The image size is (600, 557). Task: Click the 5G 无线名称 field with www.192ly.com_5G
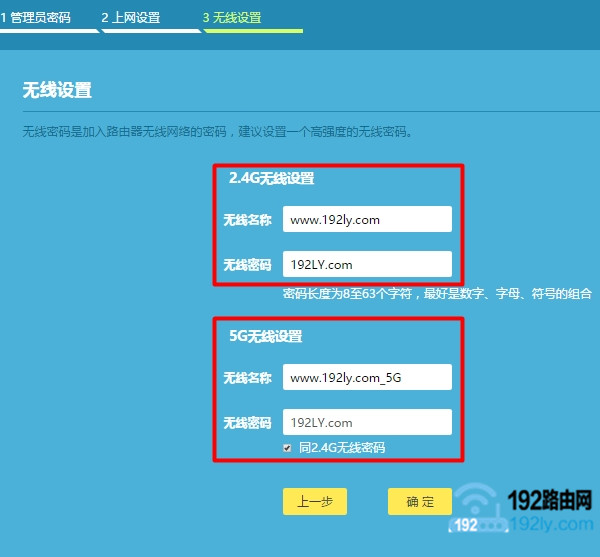click(367, 377)
